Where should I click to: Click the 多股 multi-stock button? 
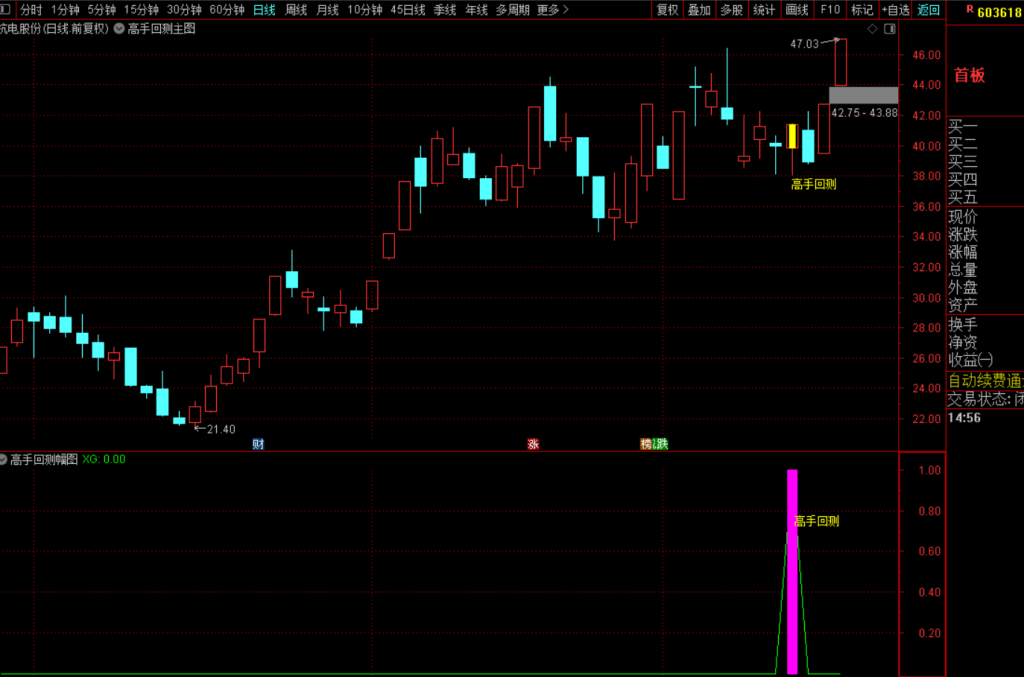pos(731,10)
